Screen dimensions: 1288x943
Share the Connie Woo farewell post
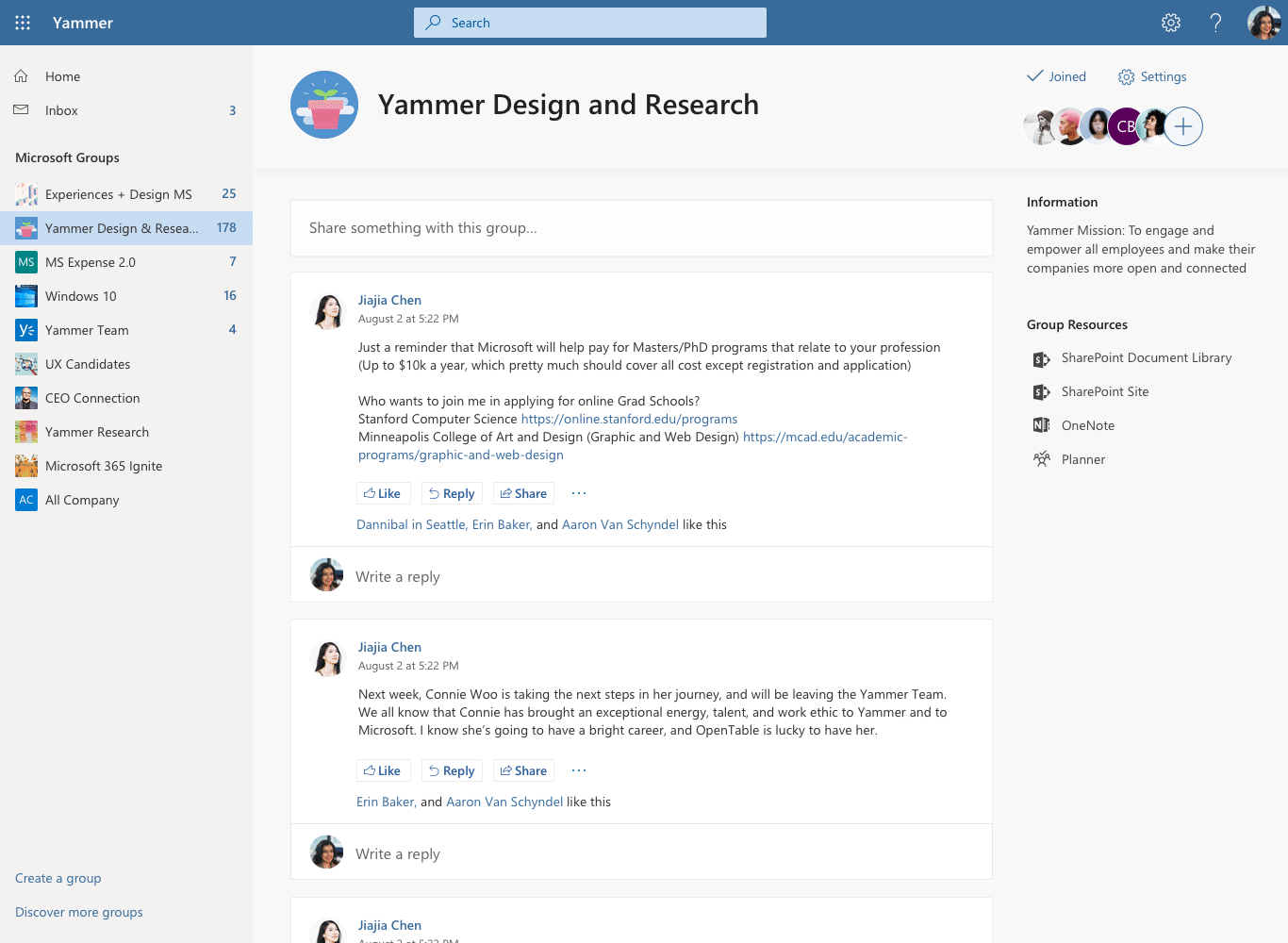coord(523,770)
